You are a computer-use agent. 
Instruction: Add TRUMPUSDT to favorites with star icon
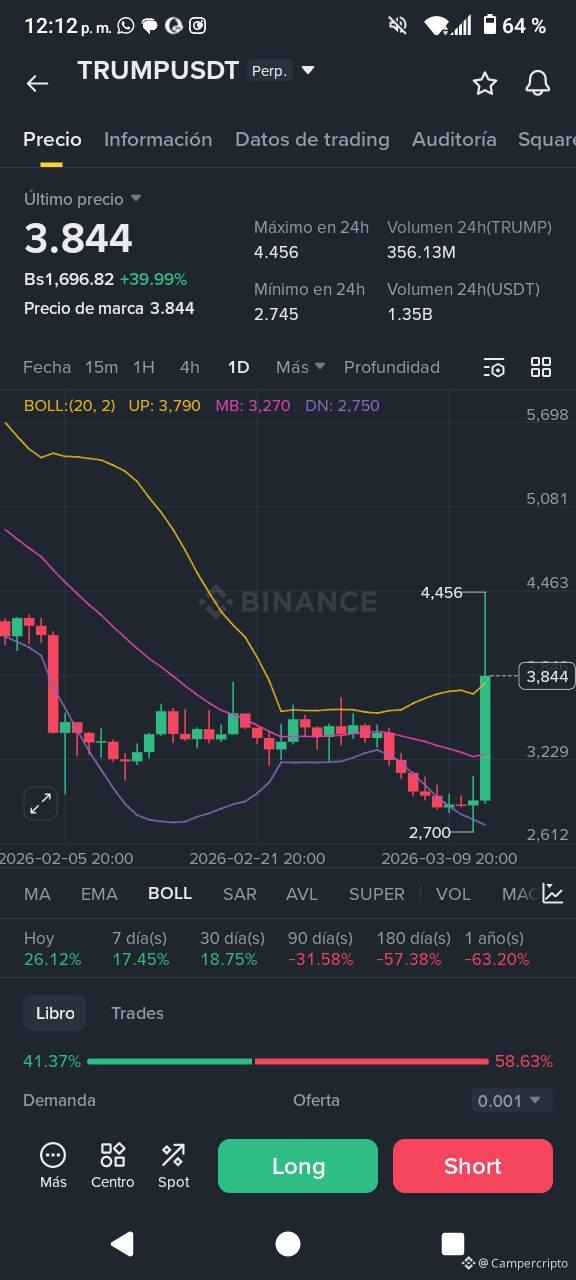coord(485,84)
